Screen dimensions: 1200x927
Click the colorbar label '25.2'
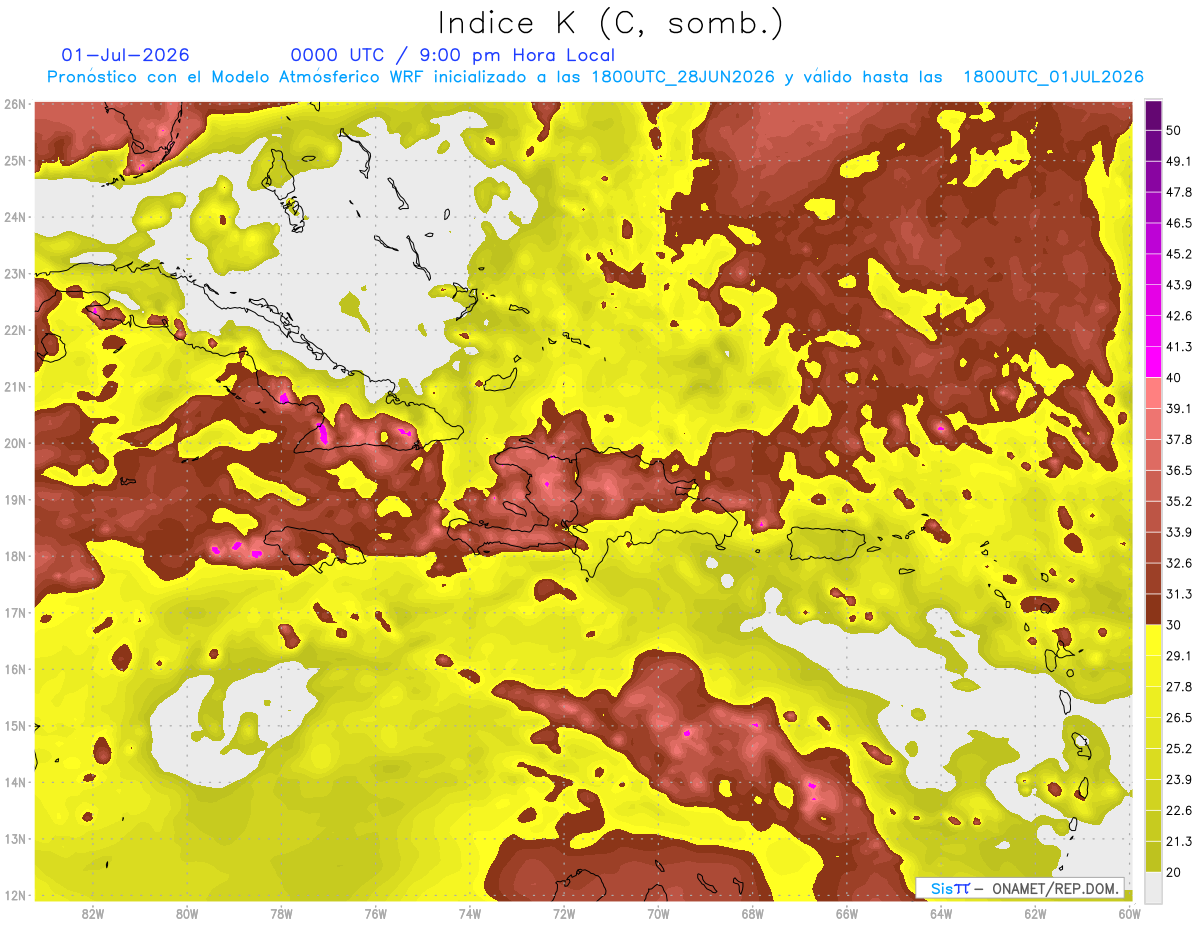coord(1178,749)
